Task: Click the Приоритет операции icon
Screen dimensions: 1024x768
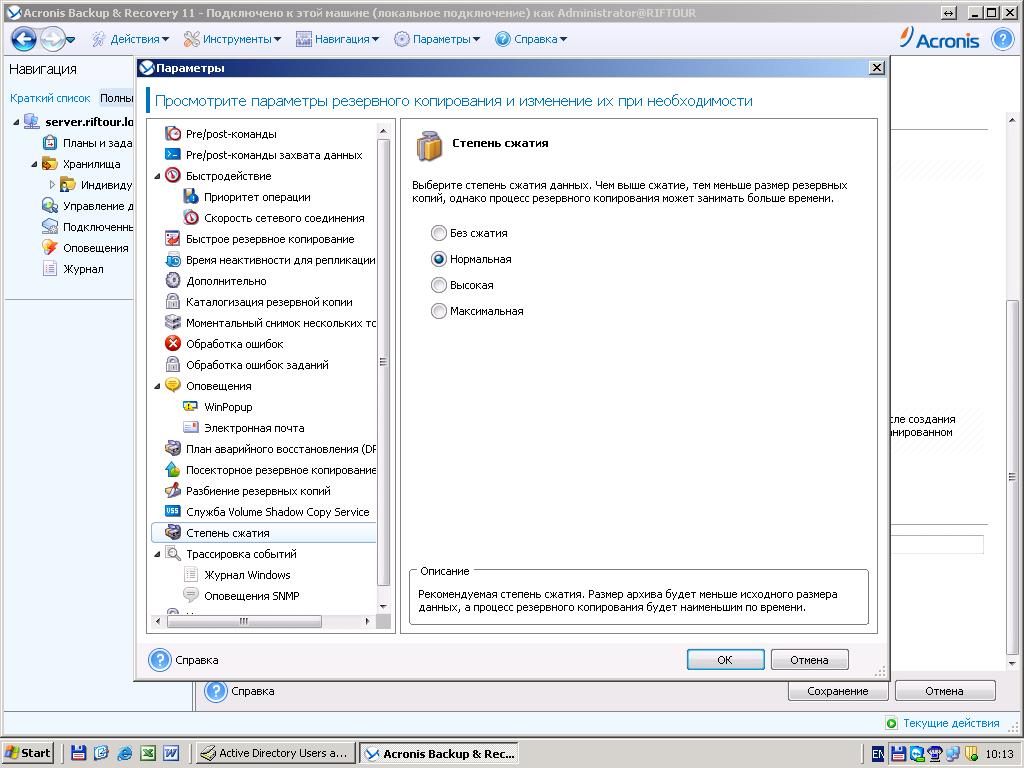Action: coord(191,197)
